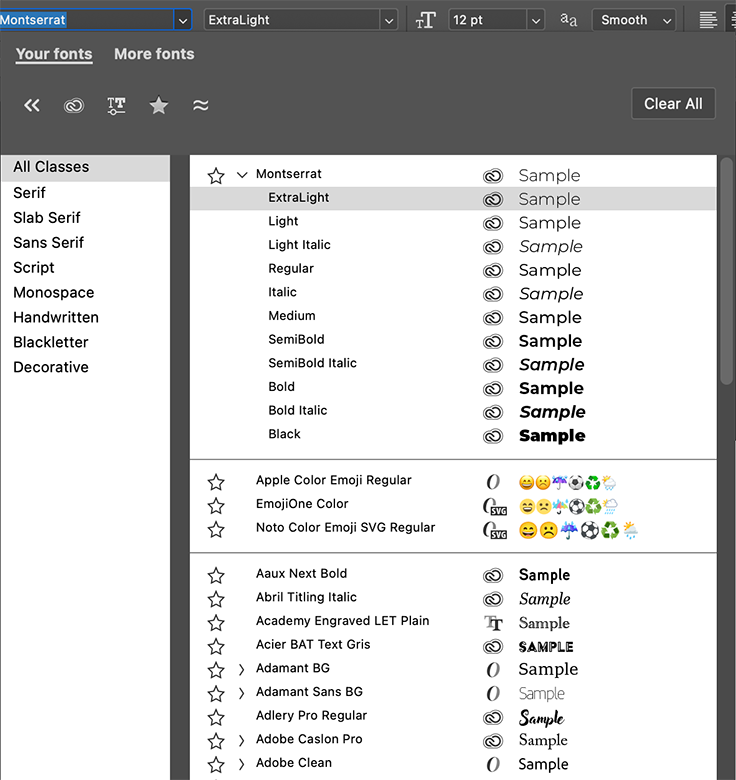Filter by Adobe Fonts cloud icon

click(x=74, y=105)
